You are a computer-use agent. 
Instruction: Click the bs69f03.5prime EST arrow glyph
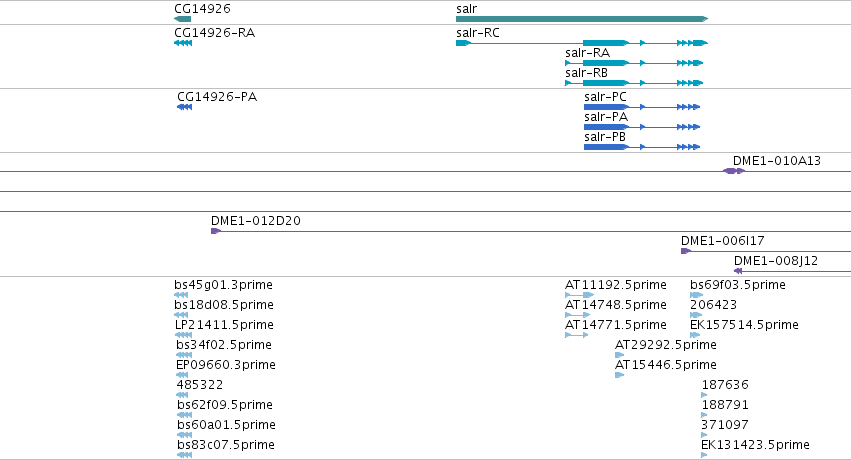tap(696, 295)
